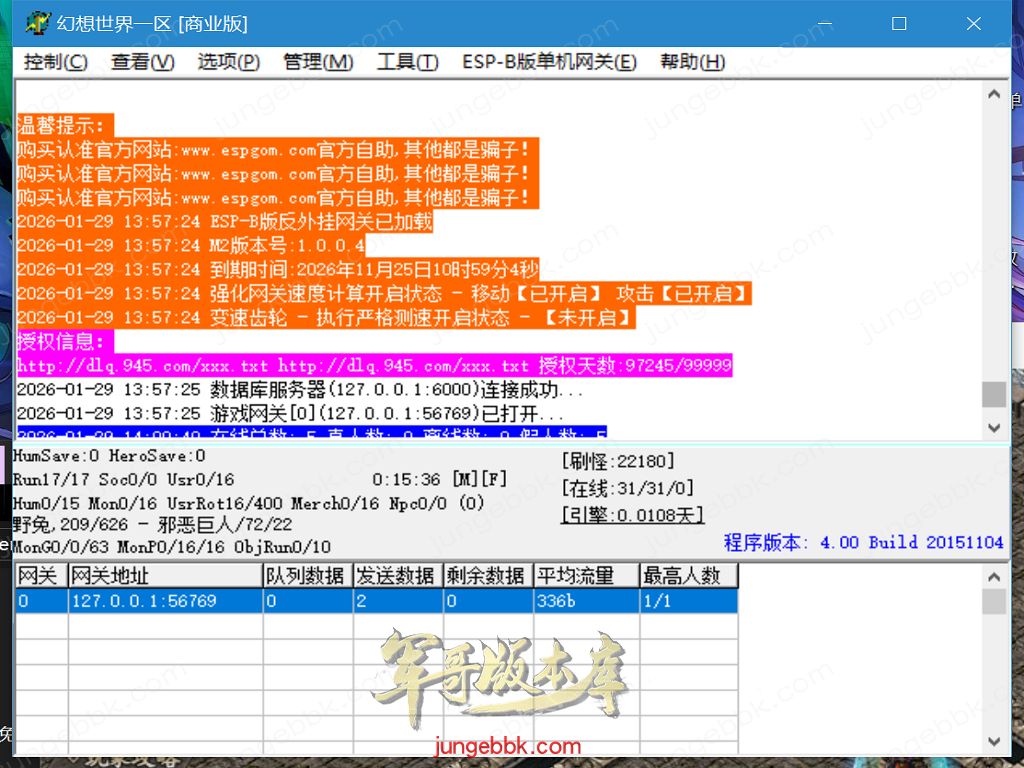Click the underlined 引擎:0.0108天 label
Viewport: 1024px width, 768px height.
(632, 515)
